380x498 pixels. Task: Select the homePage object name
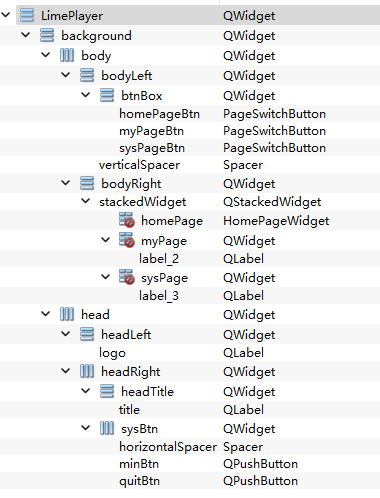(x=172, y=221)
